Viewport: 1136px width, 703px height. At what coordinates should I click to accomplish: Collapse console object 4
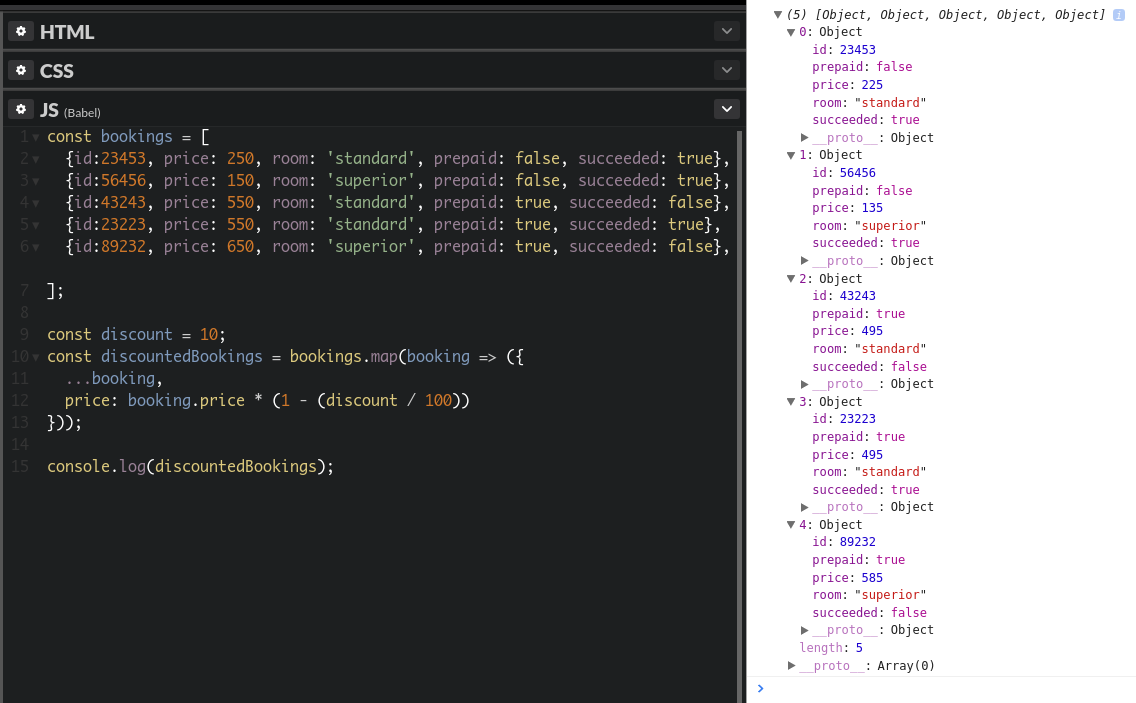(791, 525)
